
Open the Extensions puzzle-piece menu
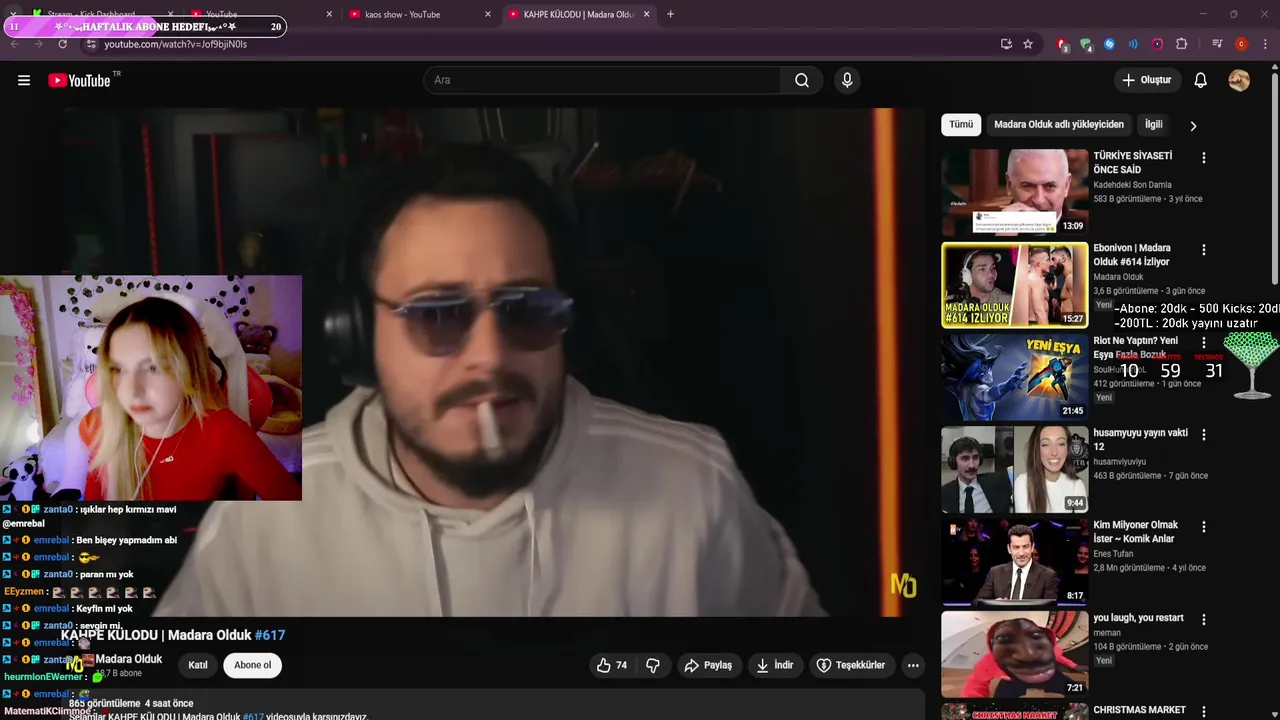coord(1181,44)
